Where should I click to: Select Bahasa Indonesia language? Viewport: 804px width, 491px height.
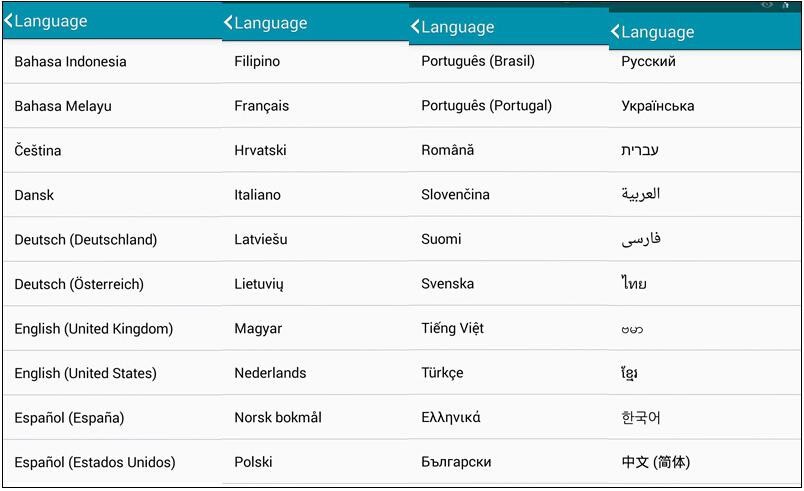click(x=70, y=62)
